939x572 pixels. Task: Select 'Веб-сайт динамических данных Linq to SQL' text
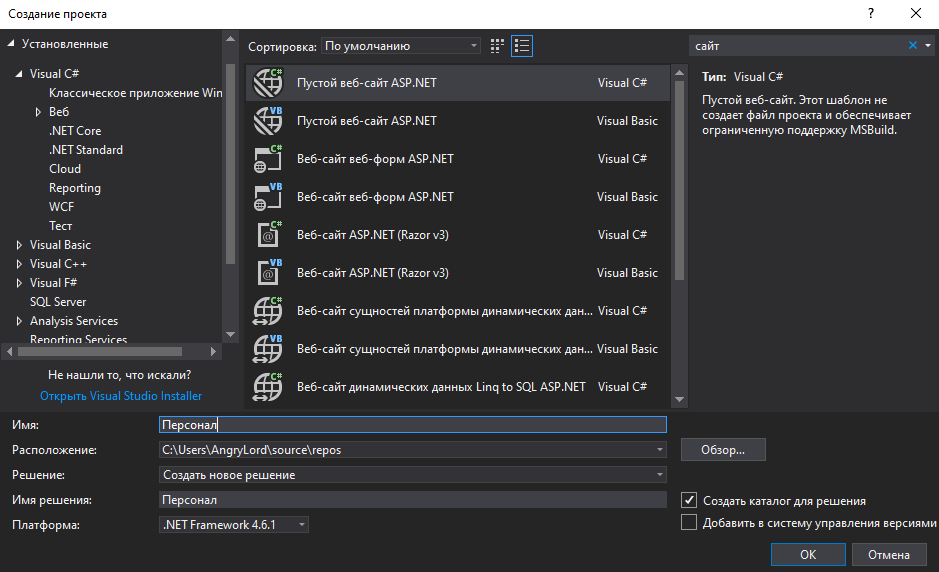[x=441, y=387]
